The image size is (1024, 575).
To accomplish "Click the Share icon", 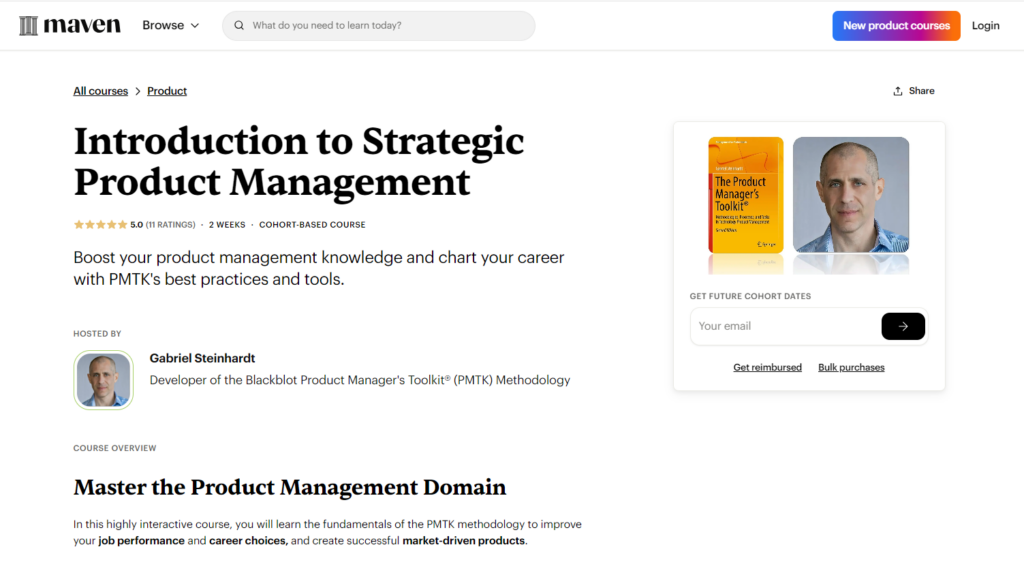I will (x=898, y=91).
